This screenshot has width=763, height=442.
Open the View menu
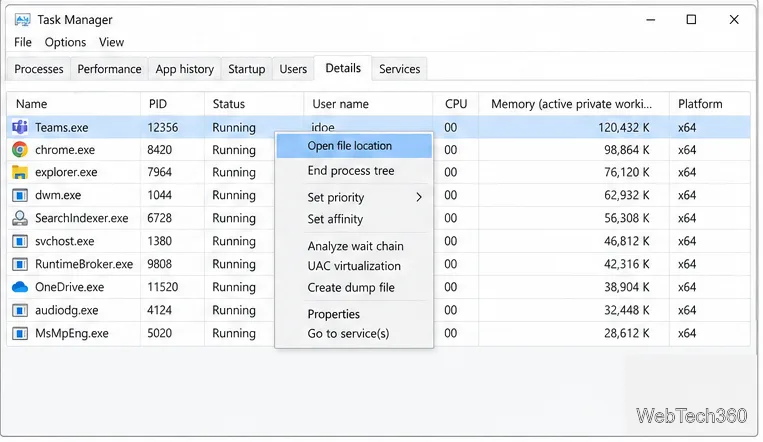(x=111, y=42)
